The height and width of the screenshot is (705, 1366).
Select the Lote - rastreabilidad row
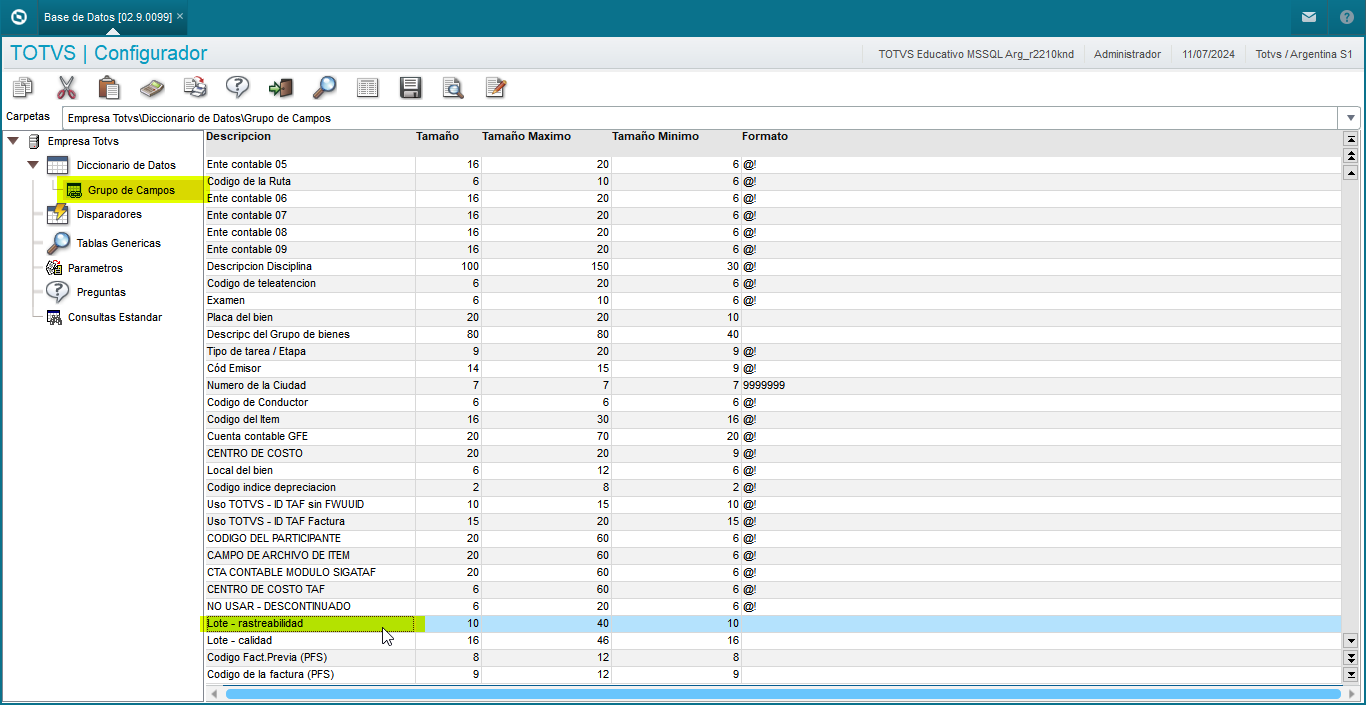pyautogui.click(x=773, y=623)
